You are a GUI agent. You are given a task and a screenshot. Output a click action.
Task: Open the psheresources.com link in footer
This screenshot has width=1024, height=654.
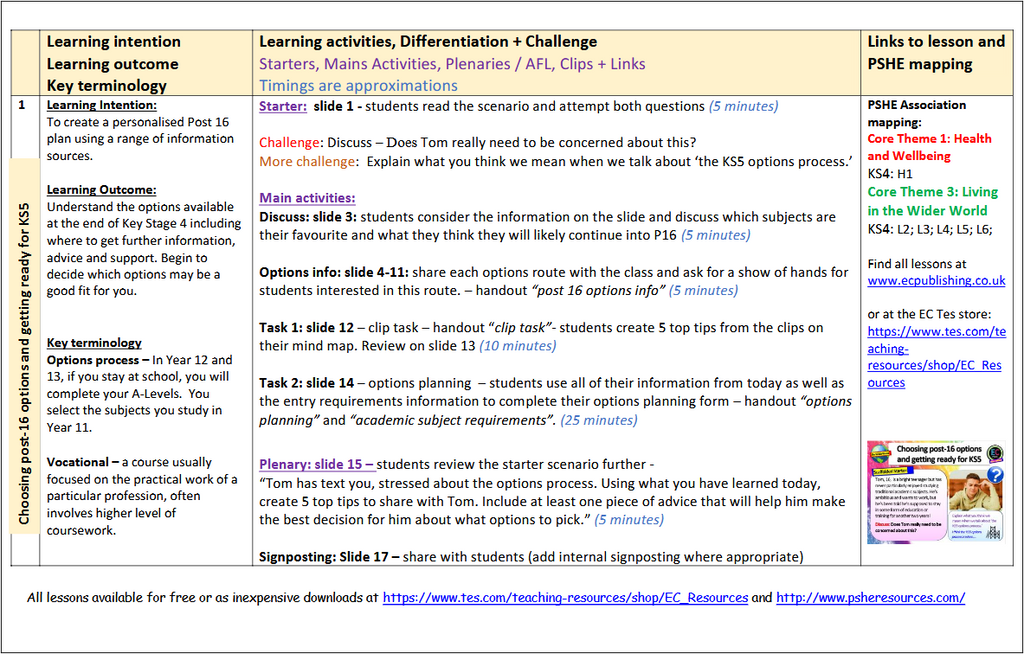point(870,597)
